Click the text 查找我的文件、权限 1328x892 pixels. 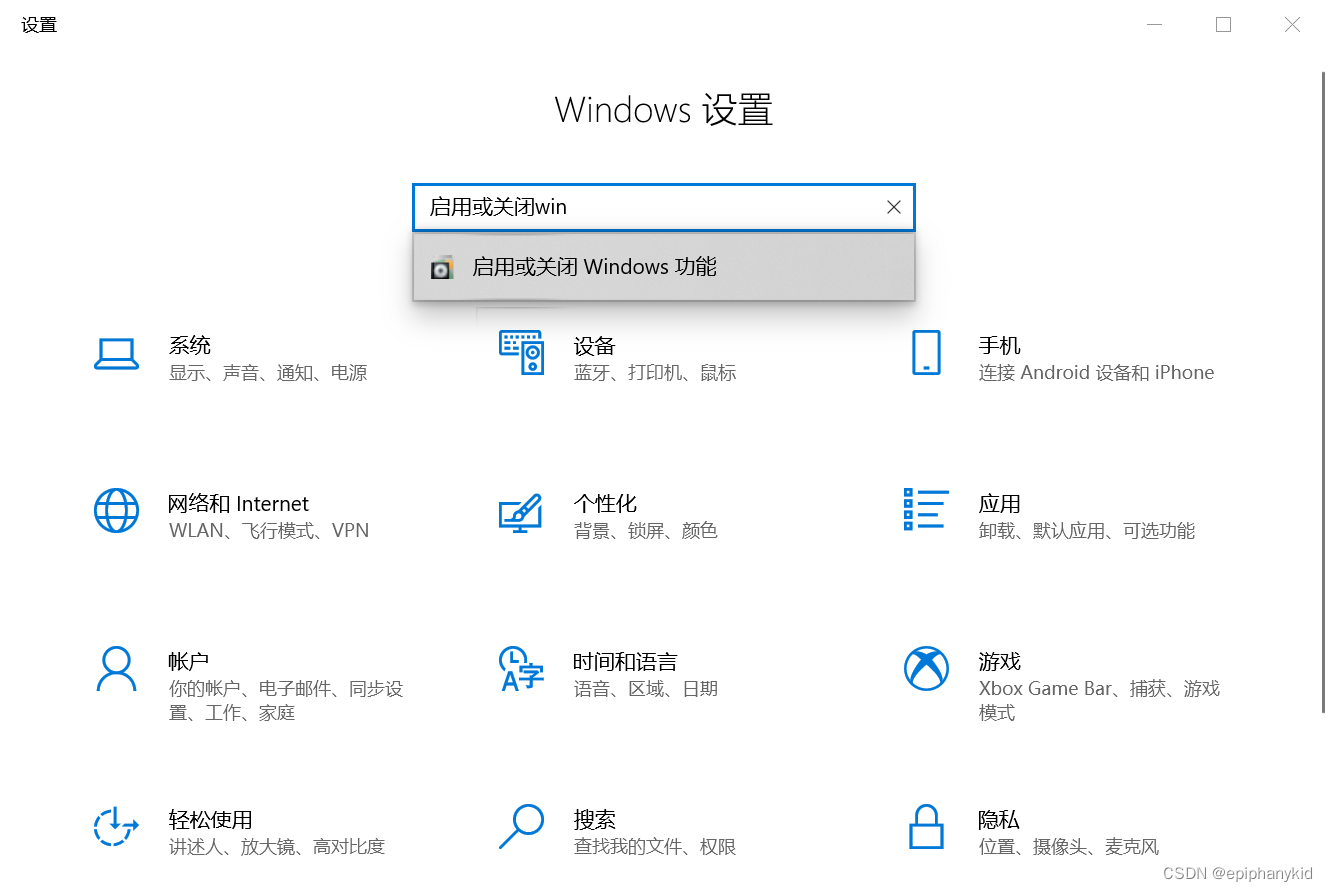655,847
